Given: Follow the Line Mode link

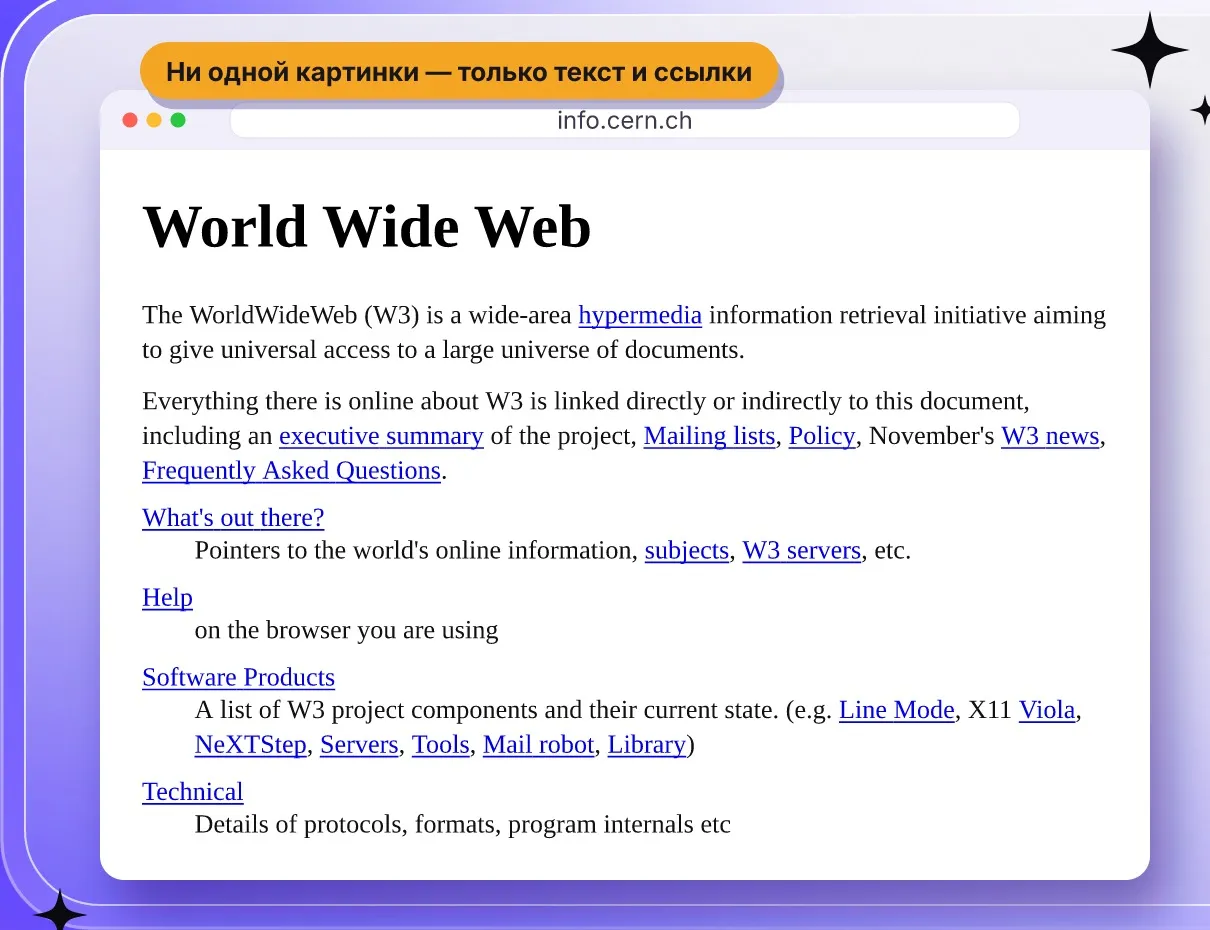Looking at the screenshot, I should coord(897,710).
